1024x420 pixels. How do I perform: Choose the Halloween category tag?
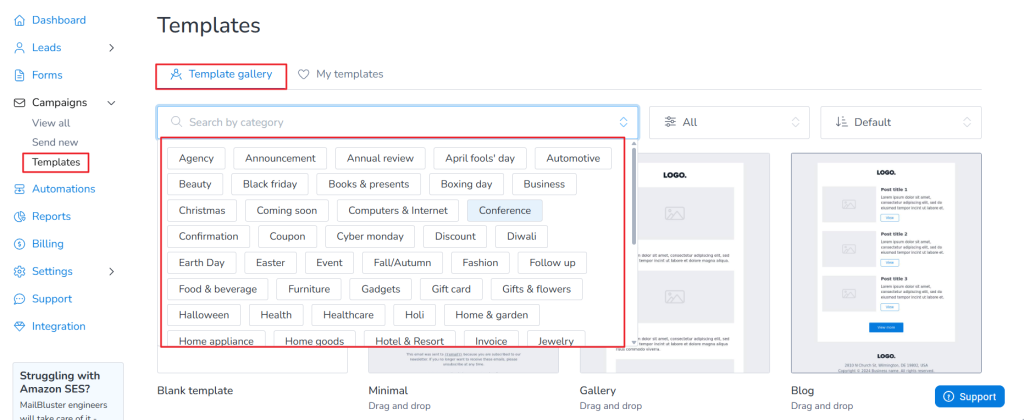click(x=204, y=315)
